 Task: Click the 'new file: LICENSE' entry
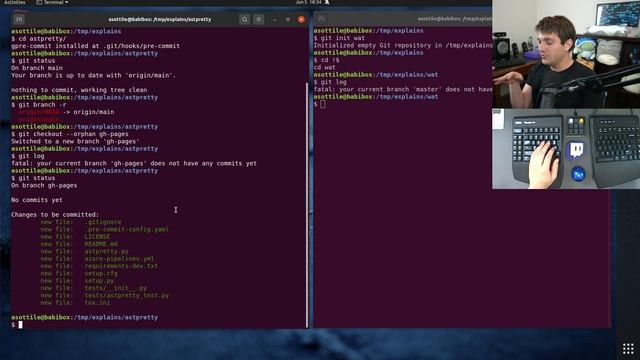75,237
